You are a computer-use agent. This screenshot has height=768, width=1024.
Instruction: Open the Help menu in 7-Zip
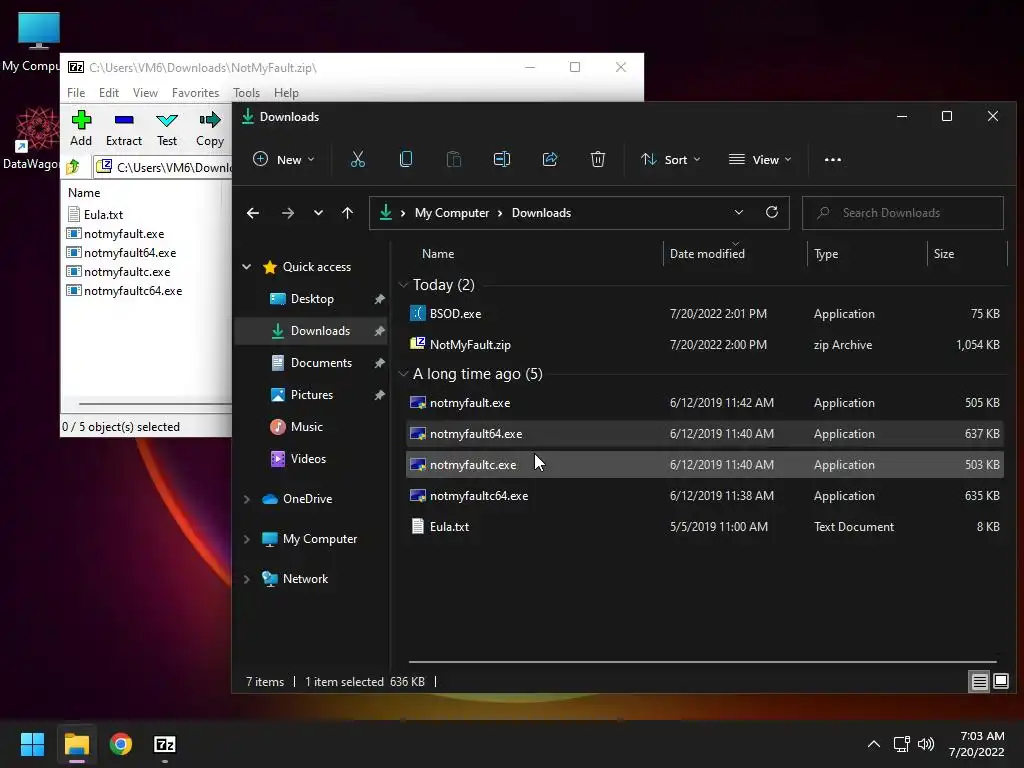tap(286, 93)
